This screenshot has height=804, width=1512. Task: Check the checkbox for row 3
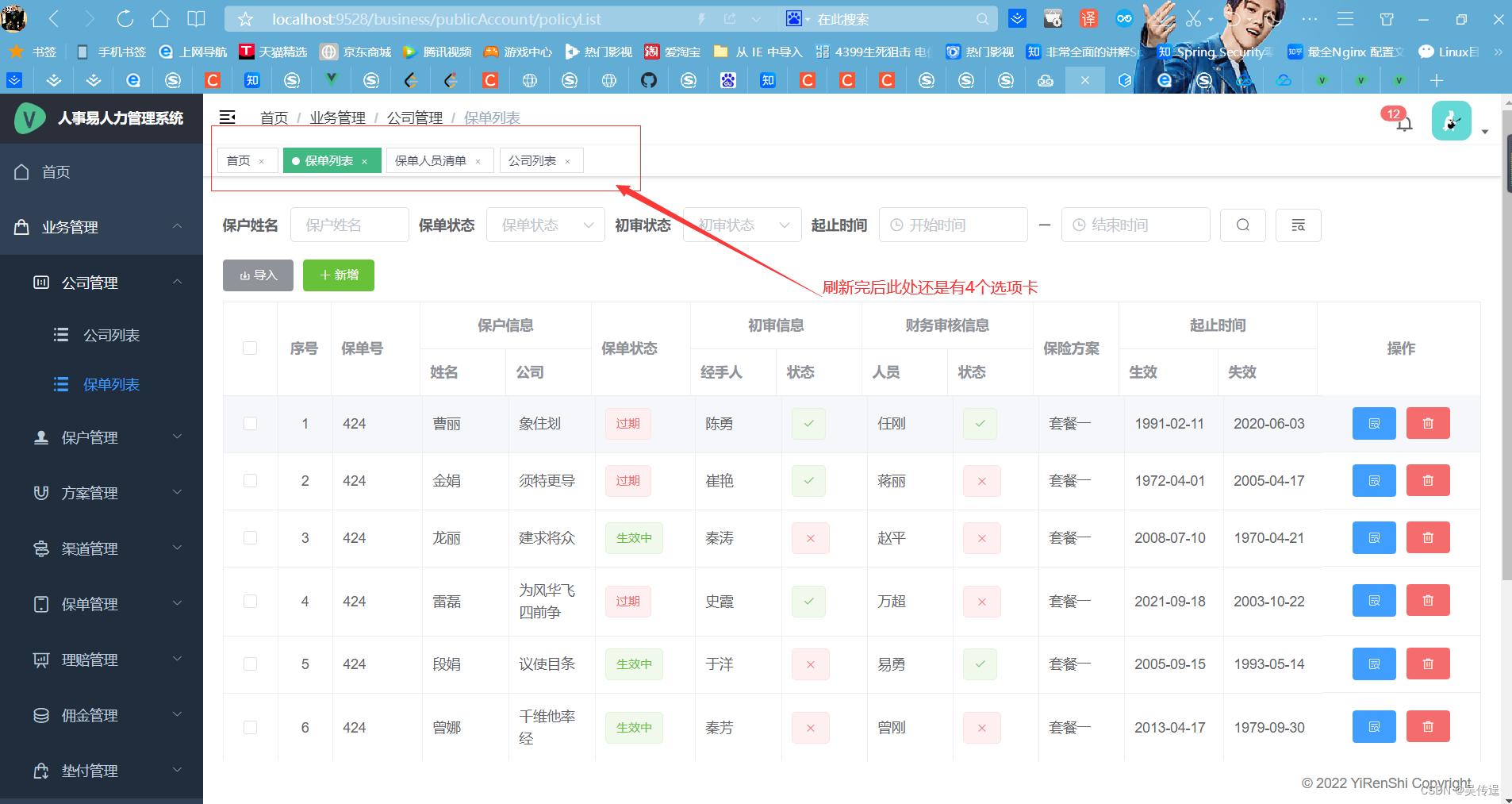(250, 537)
